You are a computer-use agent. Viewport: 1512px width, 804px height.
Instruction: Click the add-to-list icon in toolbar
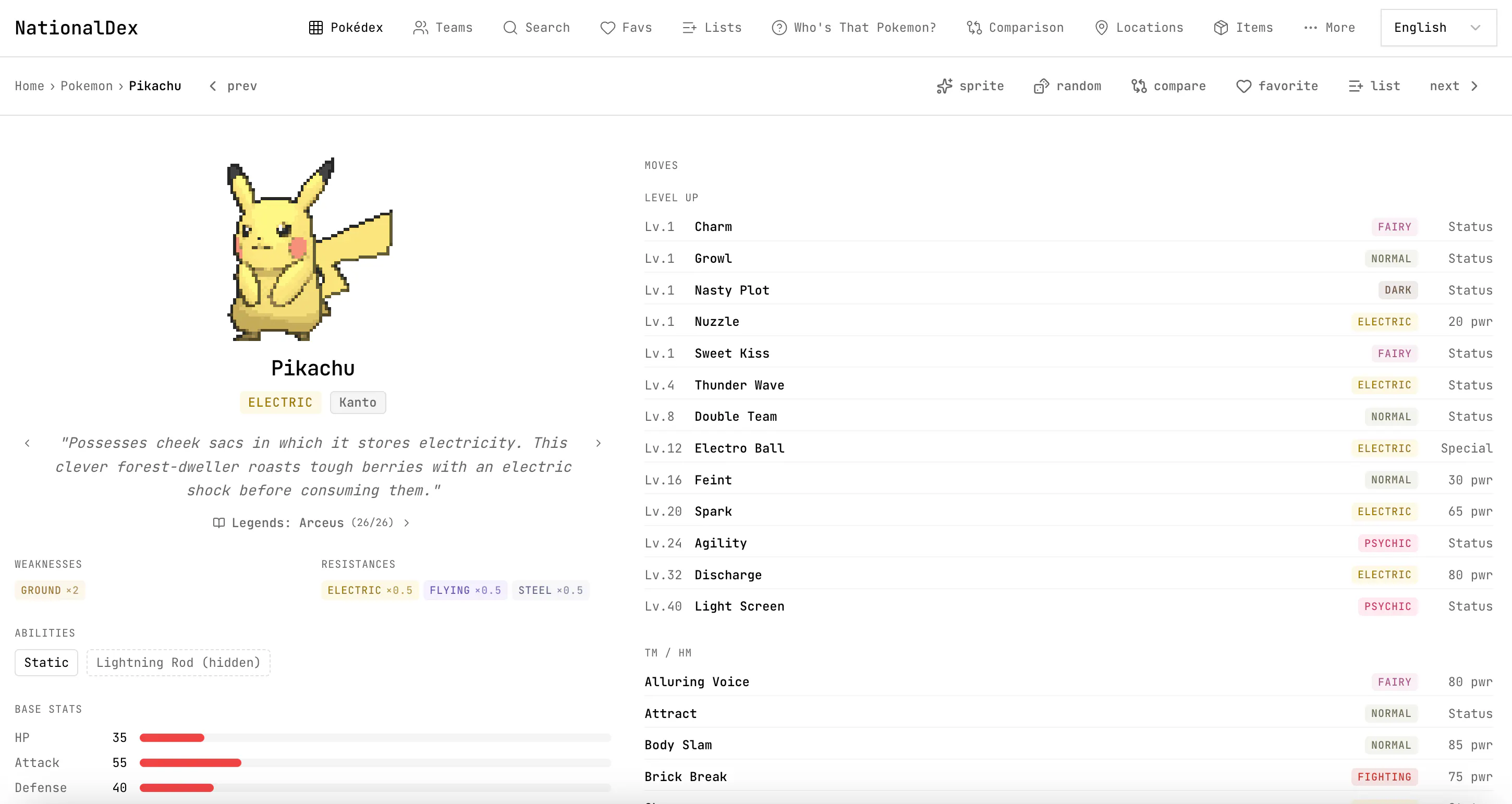click(x=1355, y=86)
